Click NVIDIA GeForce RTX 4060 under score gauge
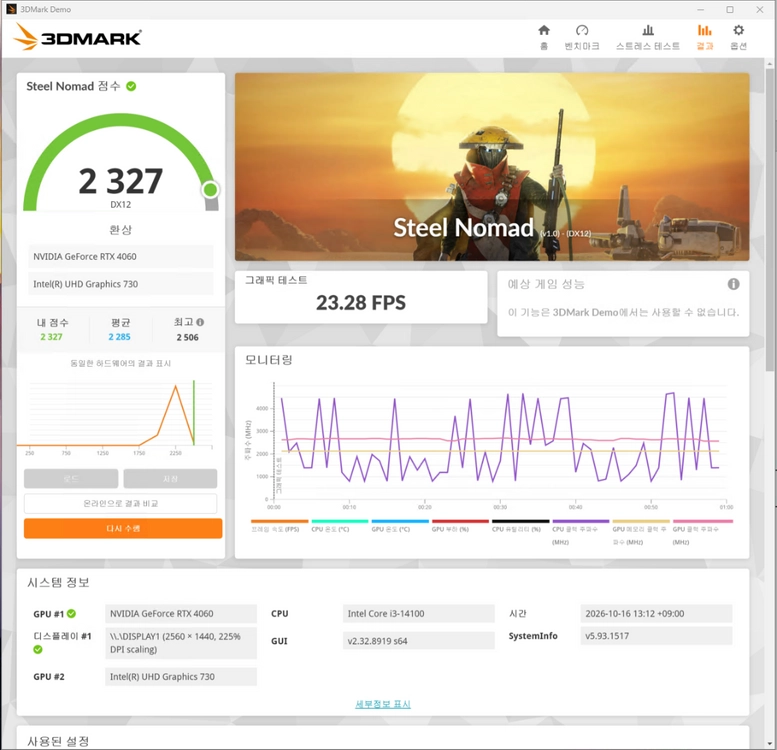Image resolution: width=777 pixels, height=750 pixels. click(120, 257)
